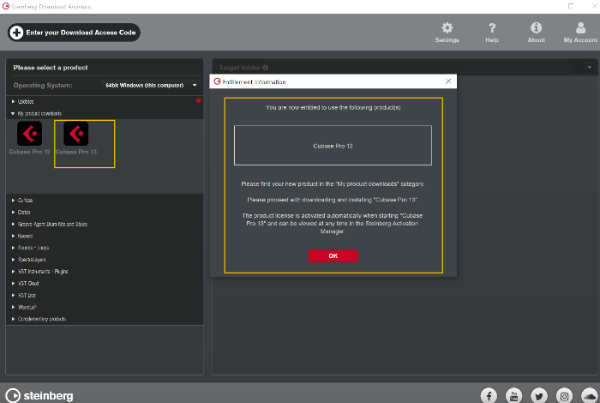Click the Target folder browse ellipsis button
The height and width of the screenshot is (403, 600).
tap(578, 67)
